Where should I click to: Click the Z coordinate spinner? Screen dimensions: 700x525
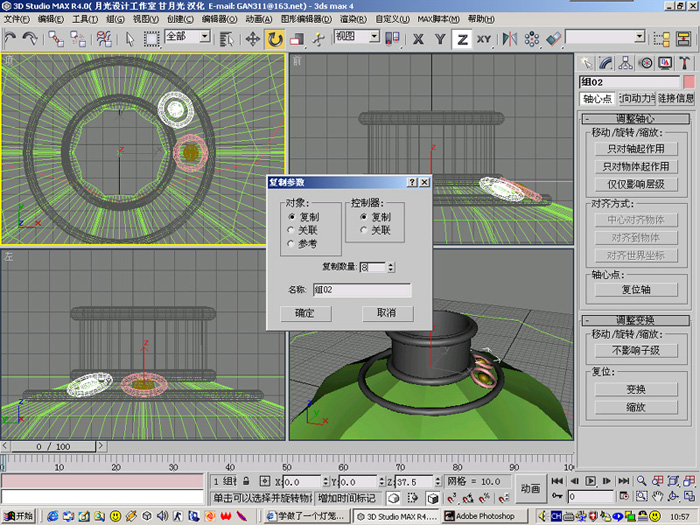pyautogui.click(x=438, y=482)
